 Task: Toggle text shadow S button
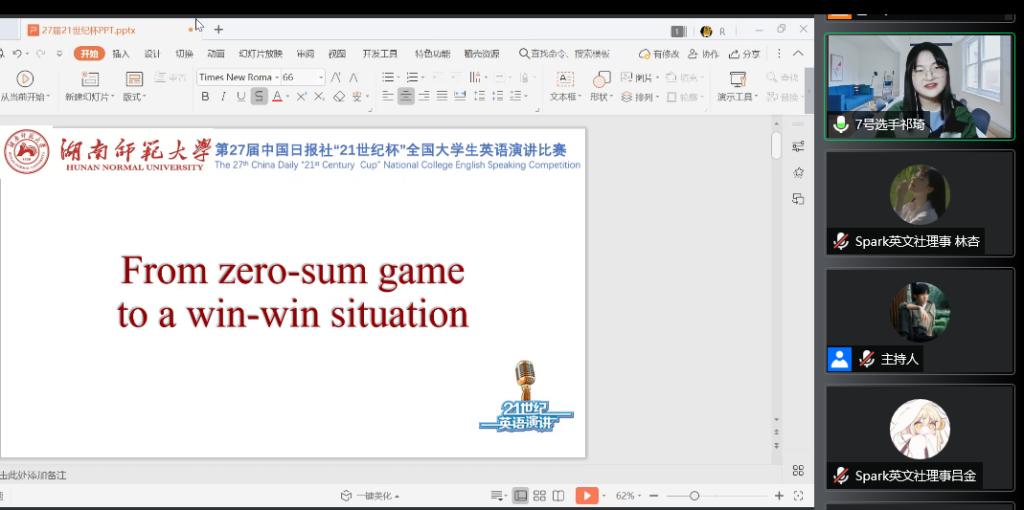click(x=259, y=97)
